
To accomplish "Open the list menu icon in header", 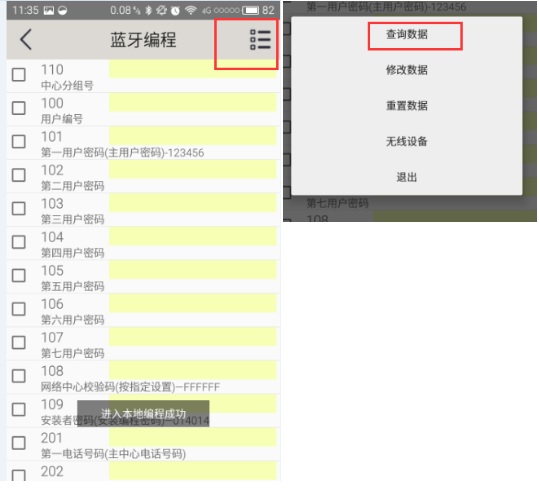I will 260,40.
